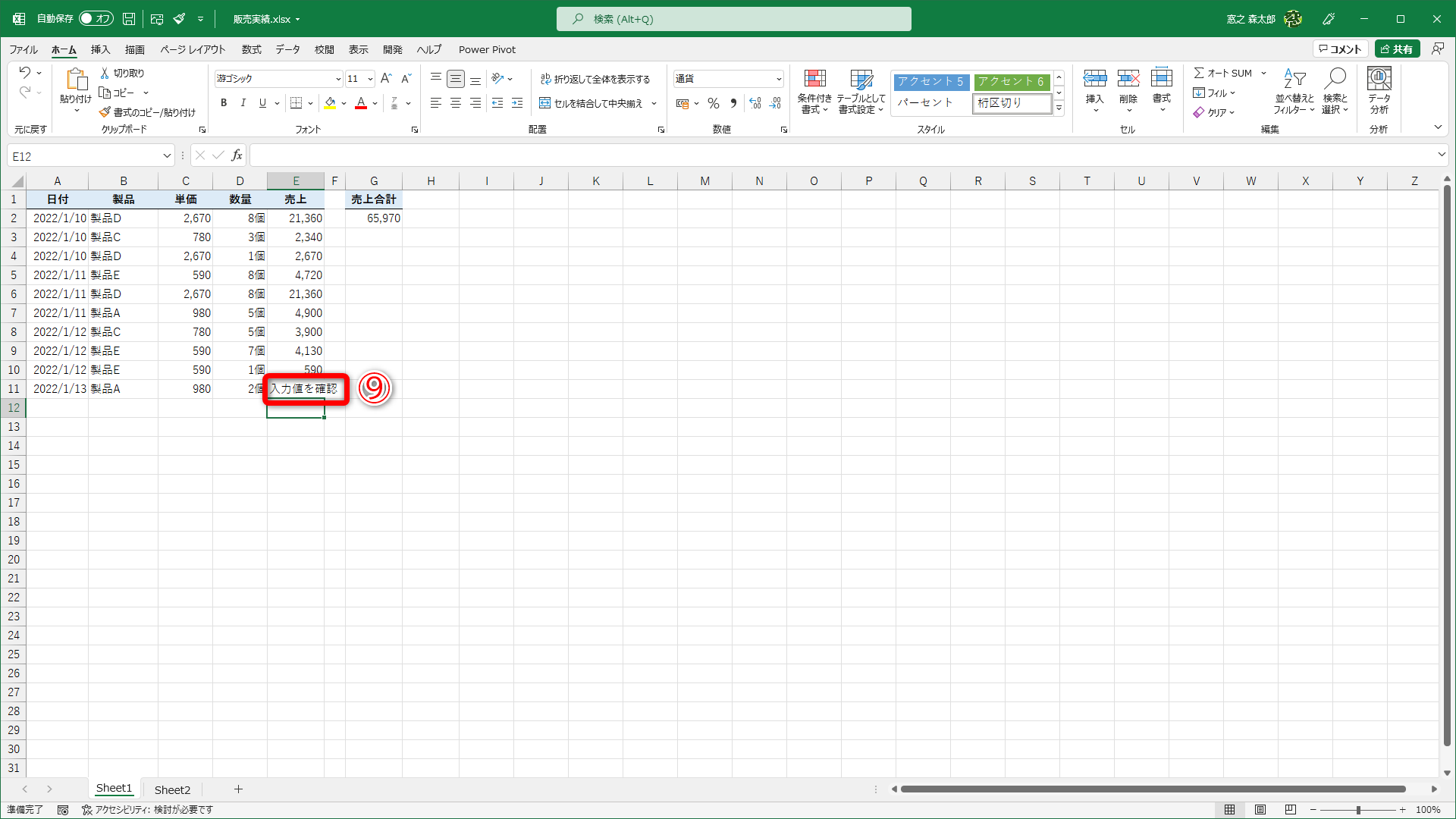
Task: Expand the number format dropdown
Action: (x=778, y=79)
